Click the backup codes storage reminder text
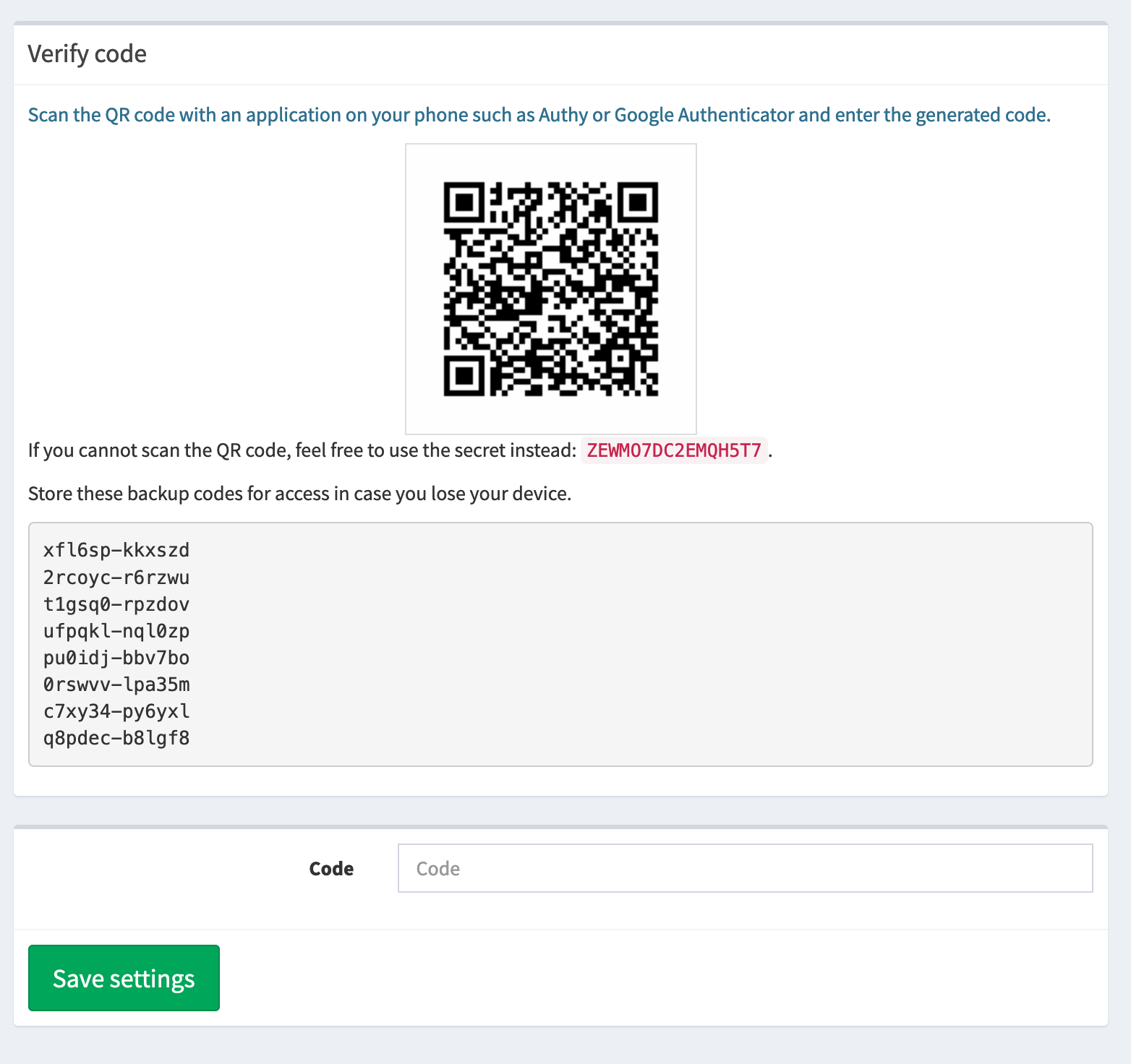 pyautogui.click(x=299, y=493)
